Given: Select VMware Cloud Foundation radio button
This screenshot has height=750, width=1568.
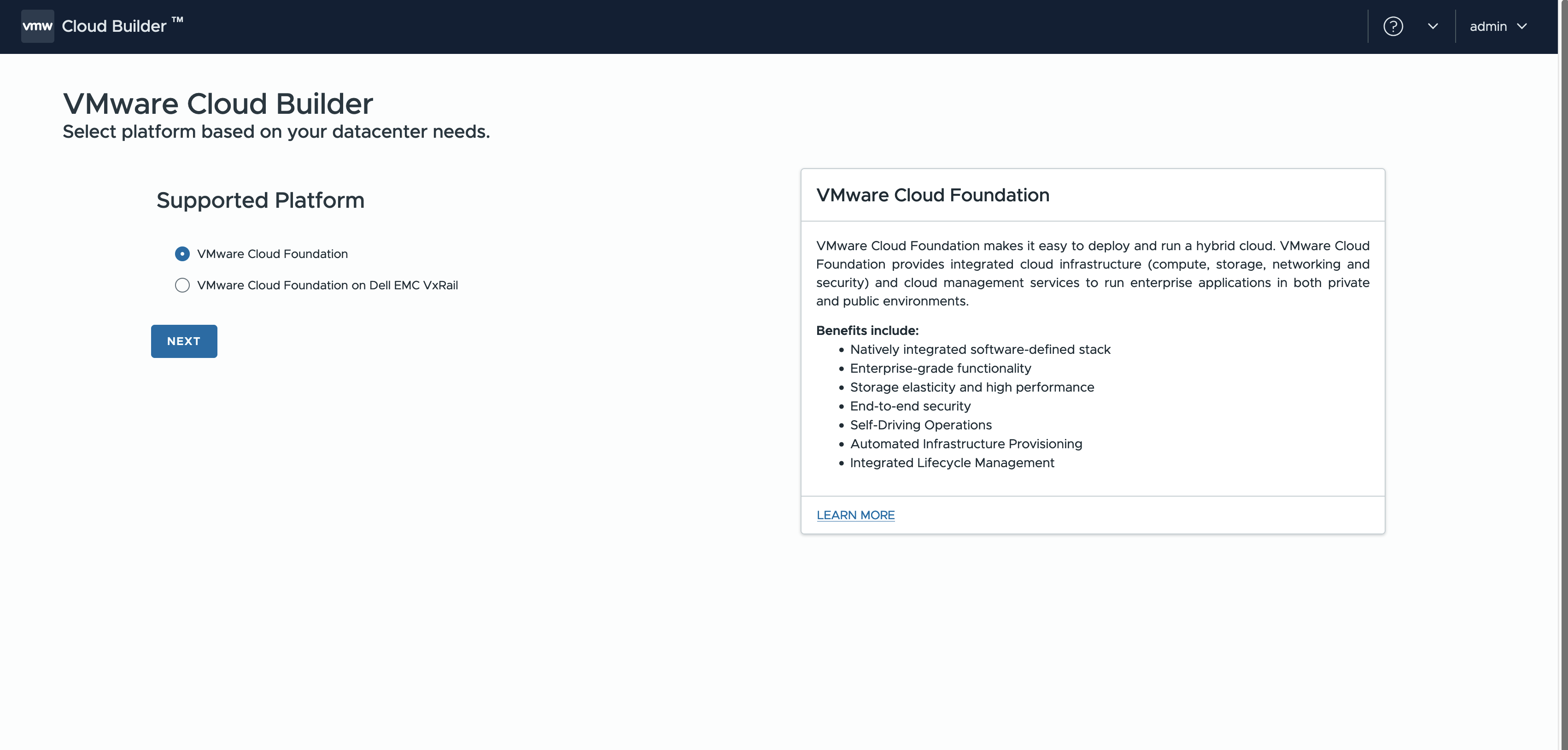Looking at the screenshot, I should tap(182, 254).
